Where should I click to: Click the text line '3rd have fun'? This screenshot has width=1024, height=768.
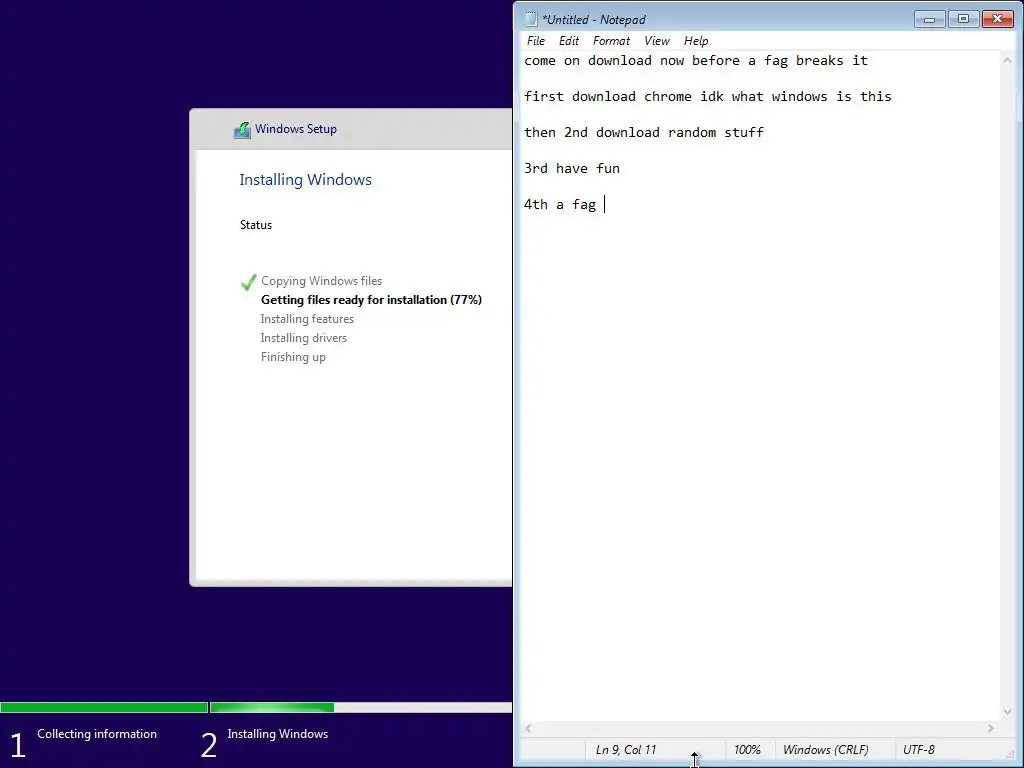pos(572,168)
